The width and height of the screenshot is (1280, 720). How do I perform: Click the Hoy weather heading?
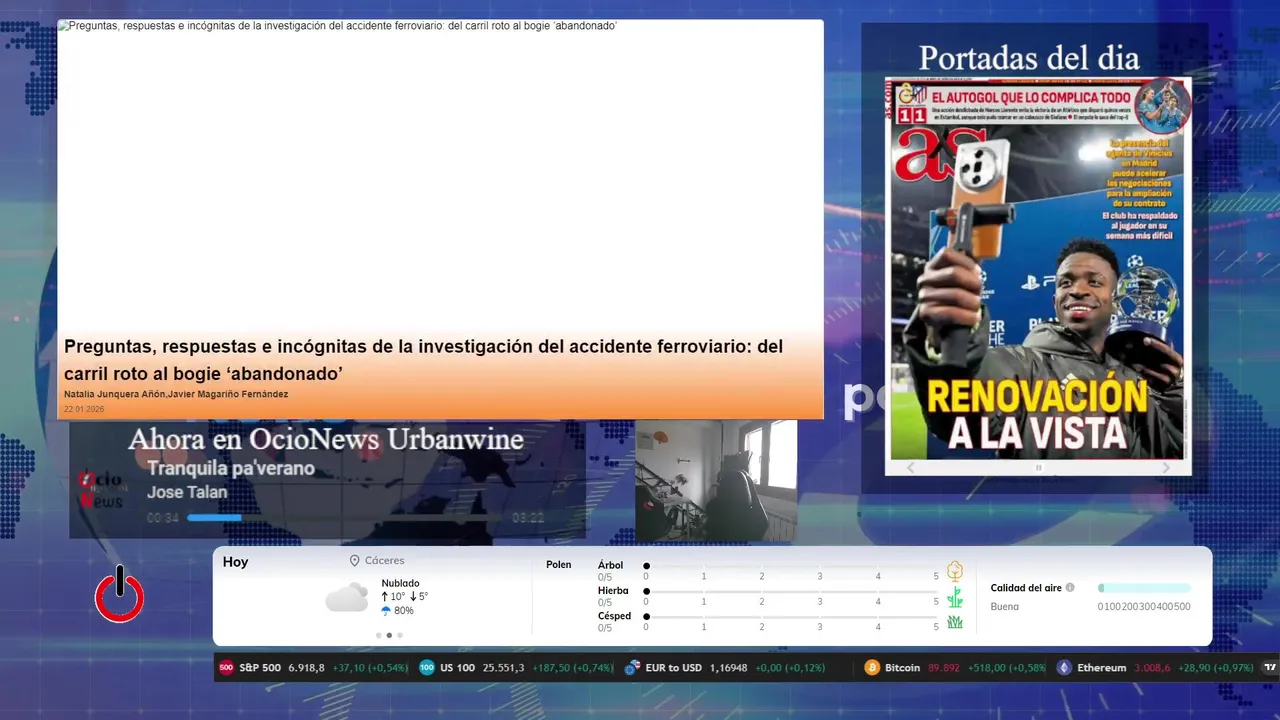tap(235, 562)
